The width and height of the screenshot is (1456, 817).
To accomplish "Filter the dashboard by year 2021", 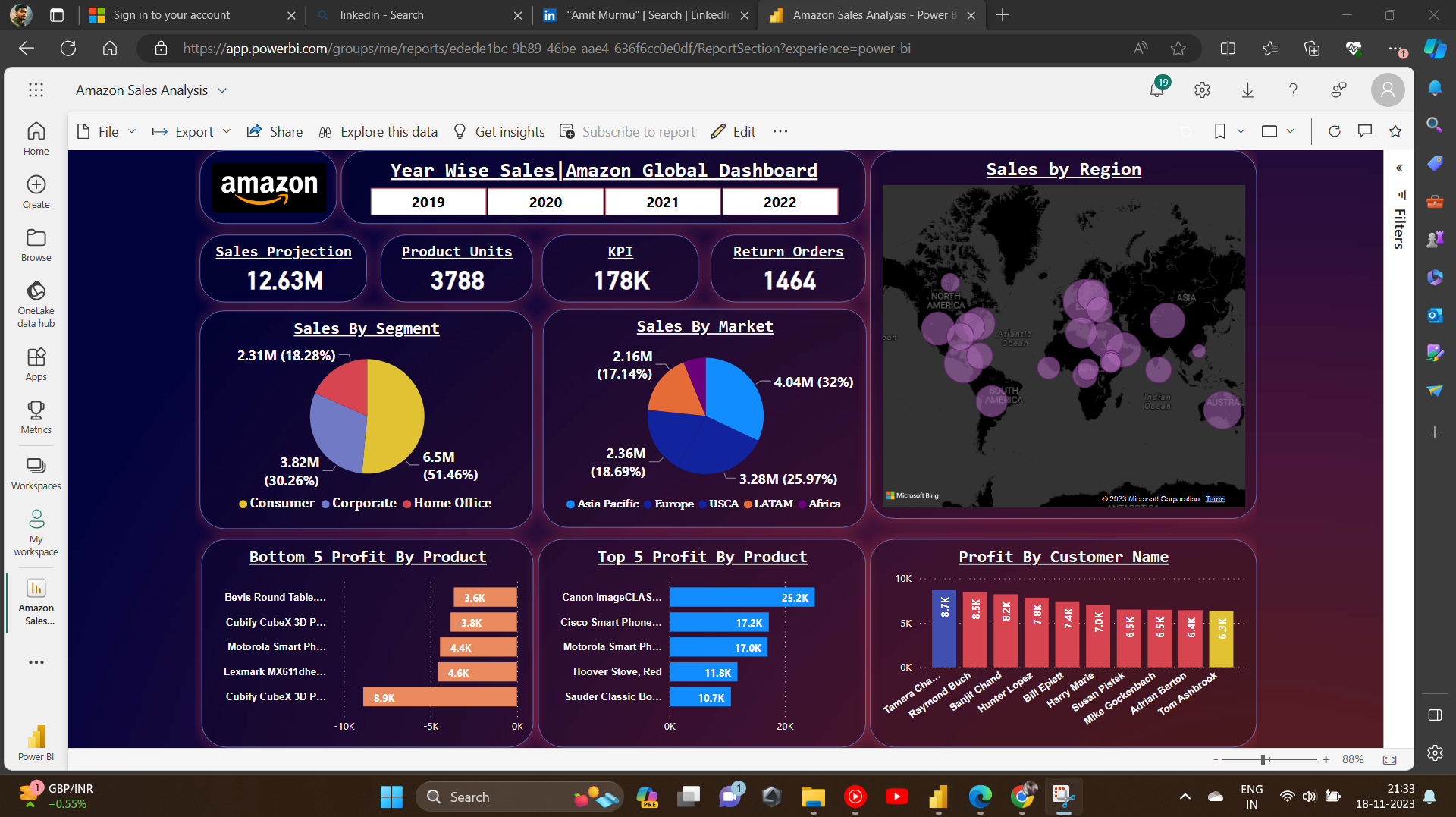I will tap(662, 202).
